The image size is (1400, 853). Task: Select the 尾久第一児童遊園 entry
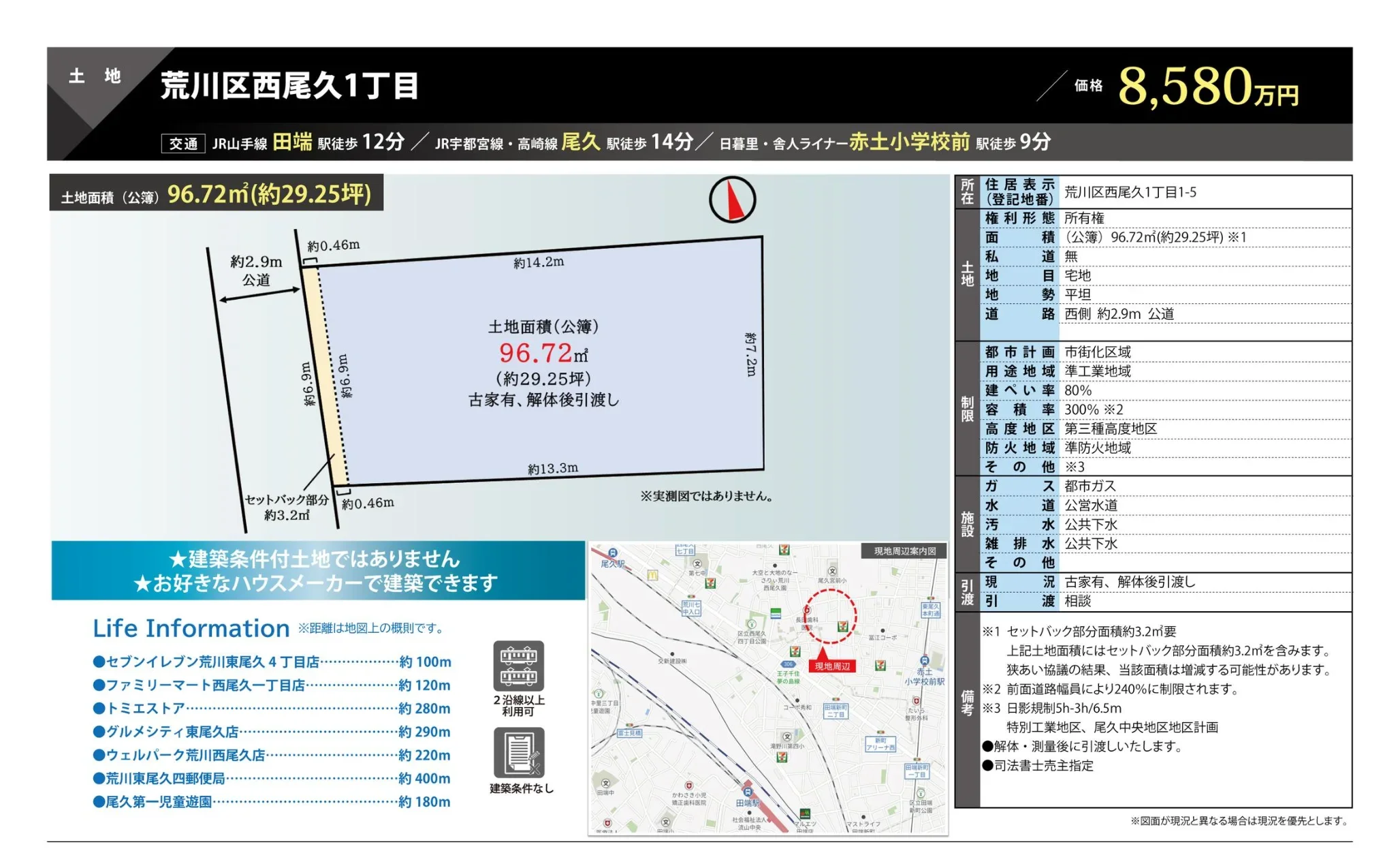point(272,801)
